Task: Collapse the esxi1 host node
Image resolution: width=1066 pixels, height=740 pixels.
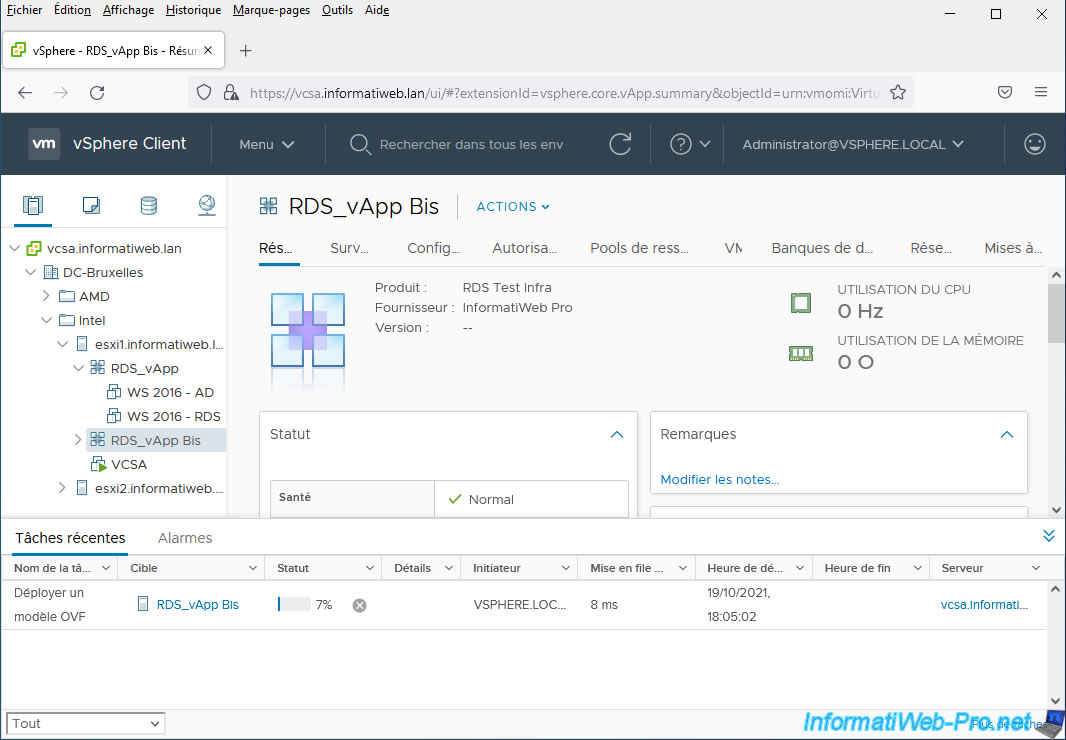Action: [63, 345]
